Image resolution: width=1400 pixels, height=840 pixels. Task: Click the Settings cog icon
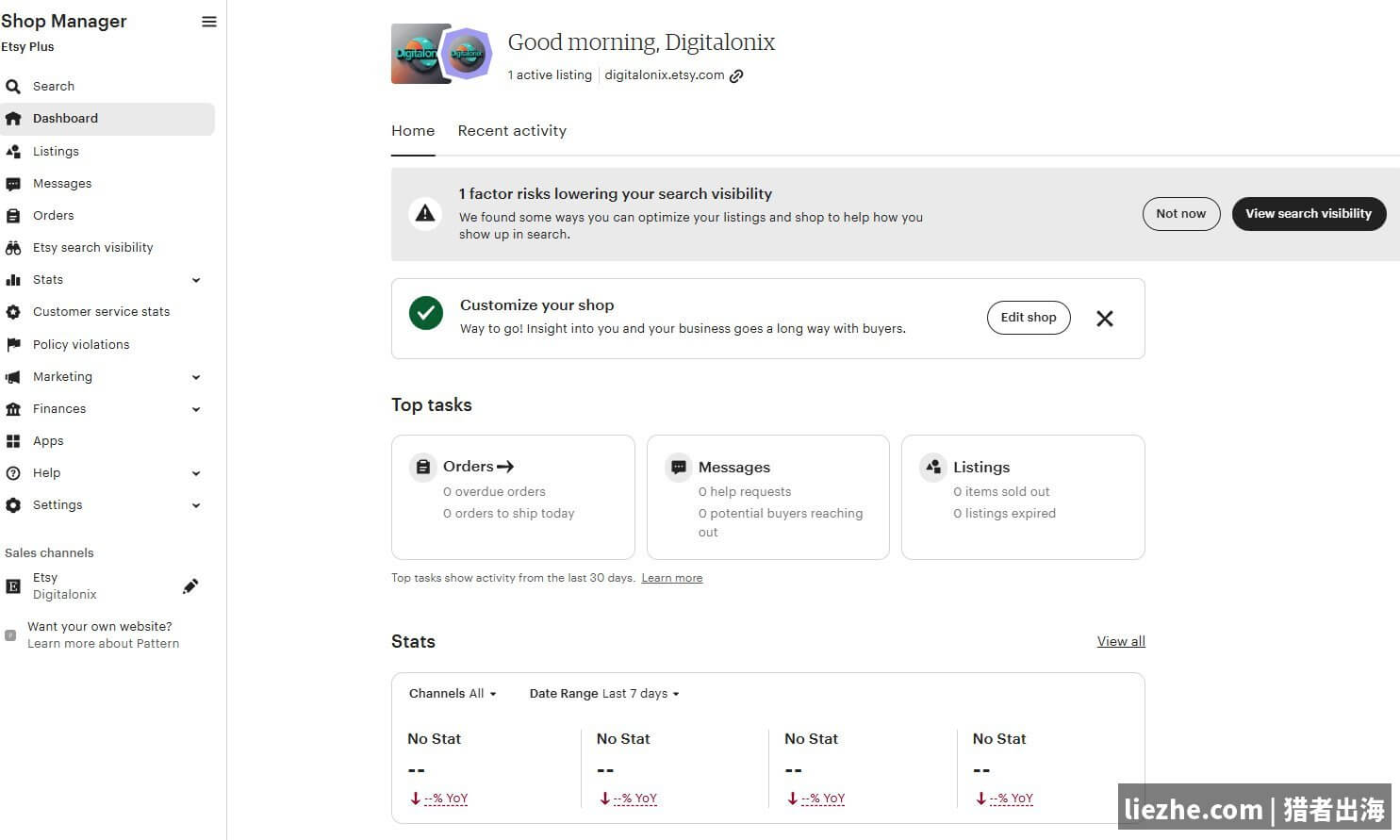pos(13,505)
